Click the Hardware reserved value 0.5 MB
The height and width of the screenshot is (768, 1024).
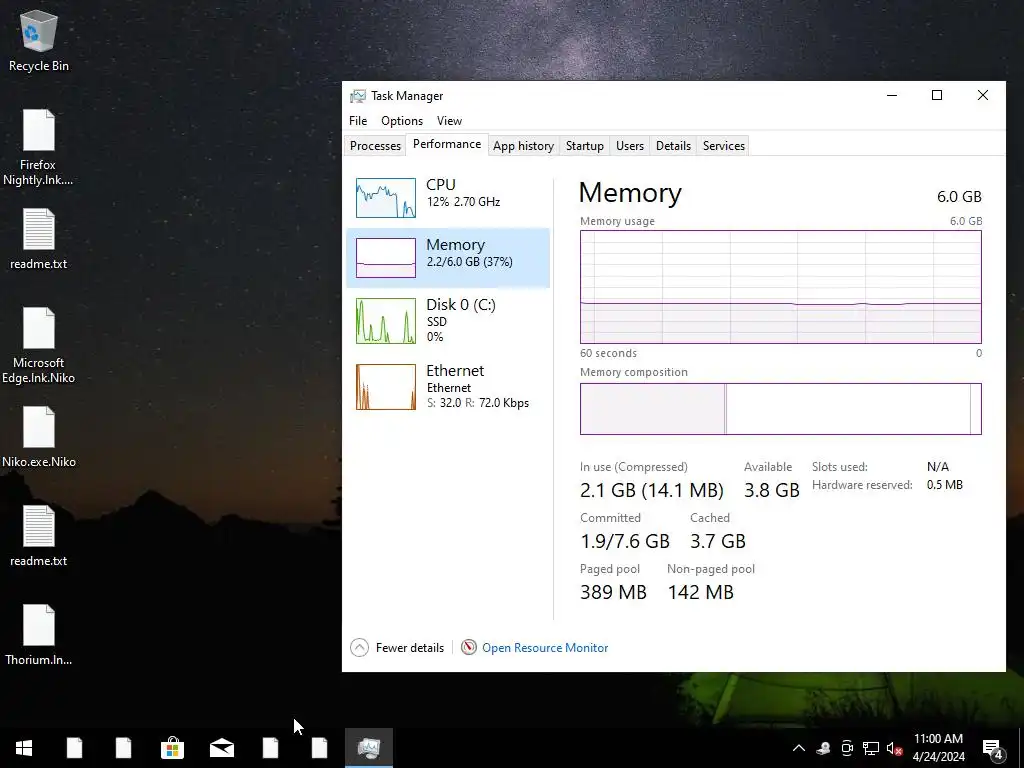(x=944, y=485)
